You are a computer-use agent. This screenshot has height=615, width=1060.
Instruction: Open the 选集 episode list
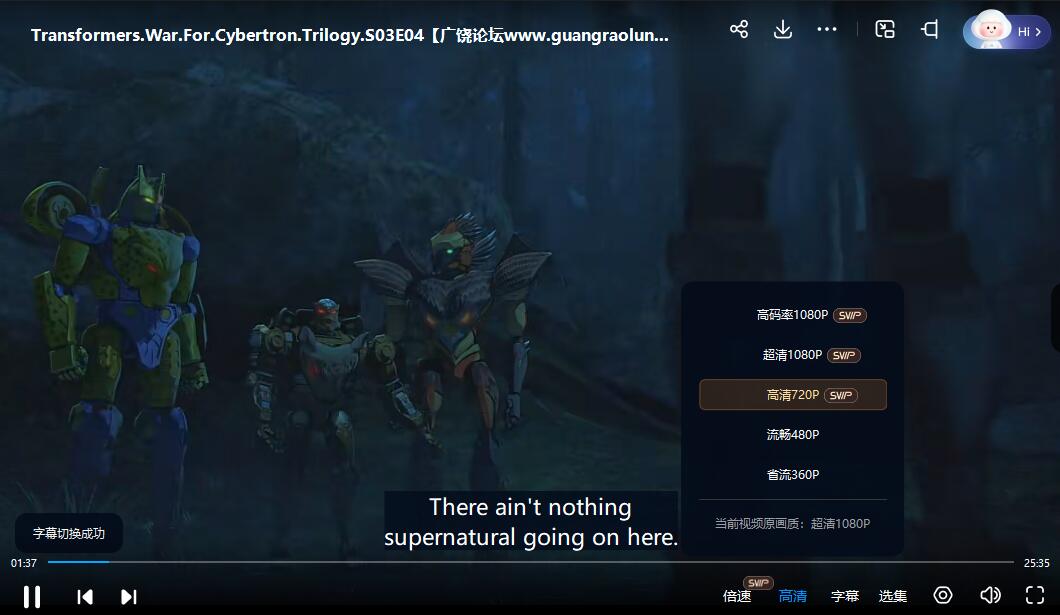pos(893,596)
